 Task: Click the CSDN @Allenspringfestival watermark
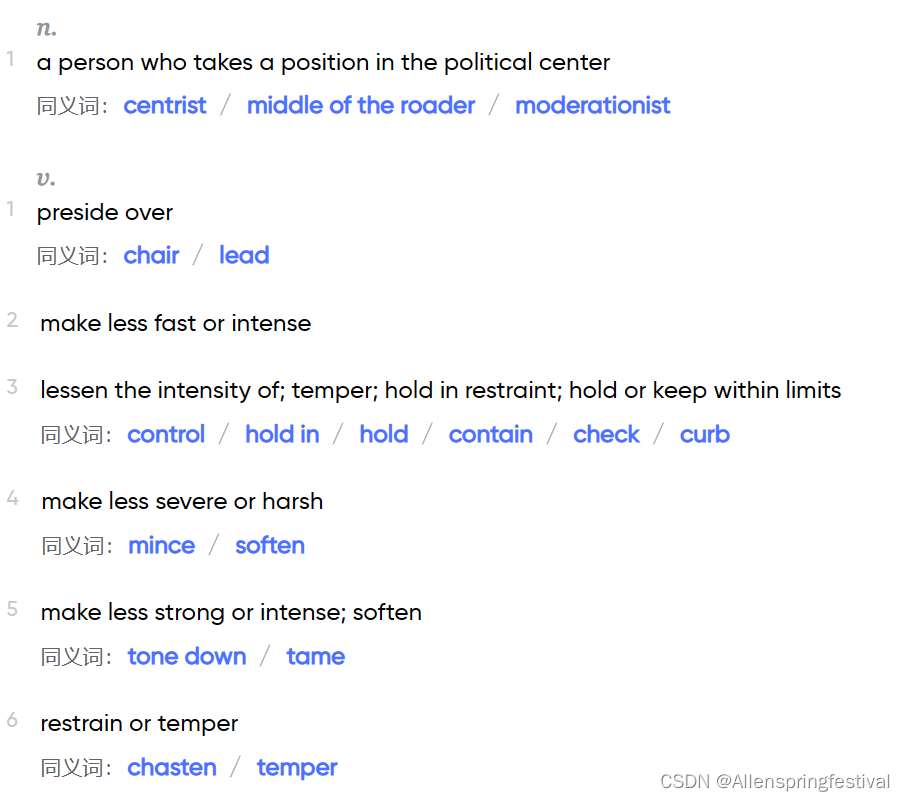pyautogui.click(x=775, y=781)
